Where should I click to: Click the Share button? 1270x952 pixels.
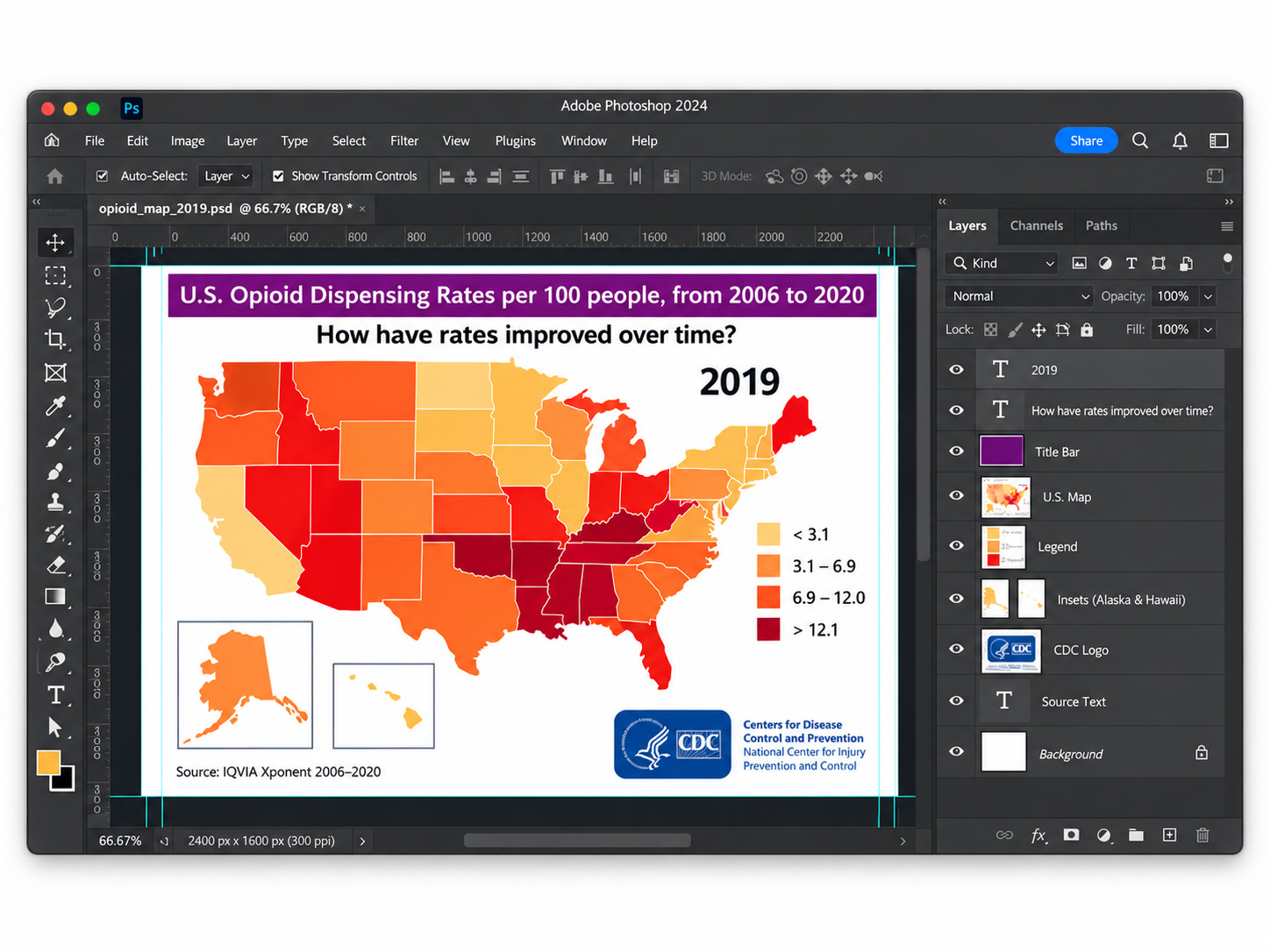[x=1086, y=140]
